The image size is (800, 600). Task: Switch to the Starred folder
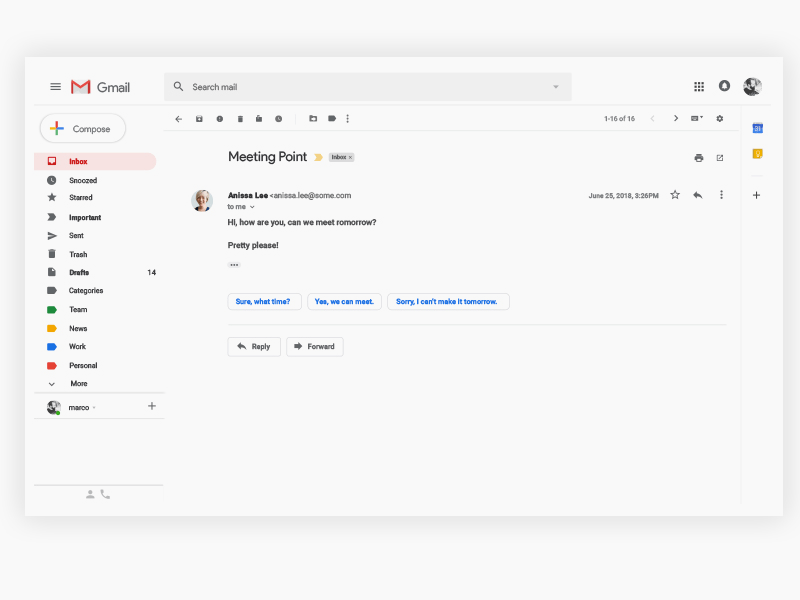coord(79,198)
